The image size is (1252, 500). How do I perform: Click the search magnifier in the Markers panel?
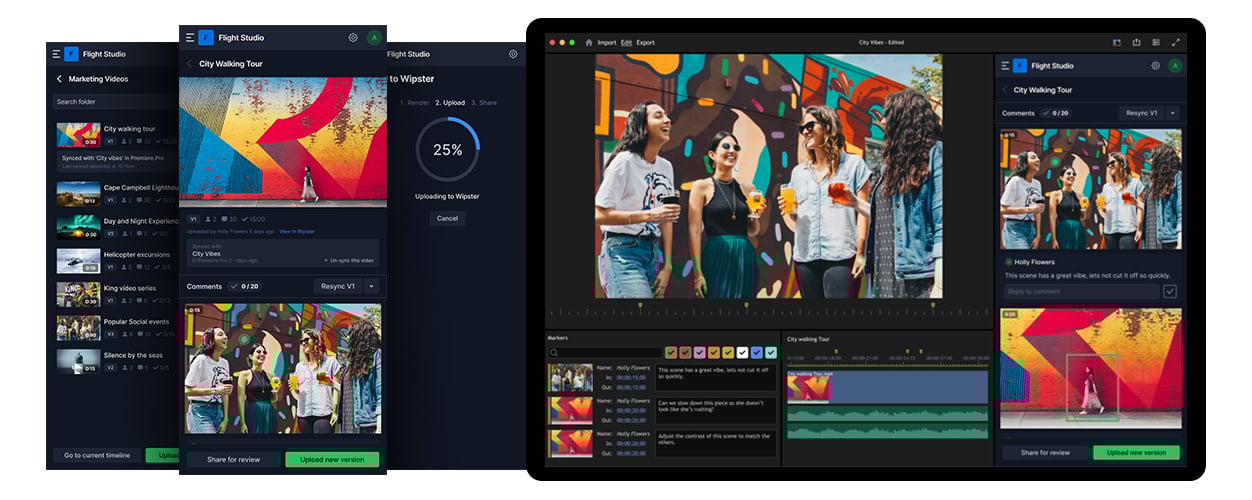tap(553, 353)
